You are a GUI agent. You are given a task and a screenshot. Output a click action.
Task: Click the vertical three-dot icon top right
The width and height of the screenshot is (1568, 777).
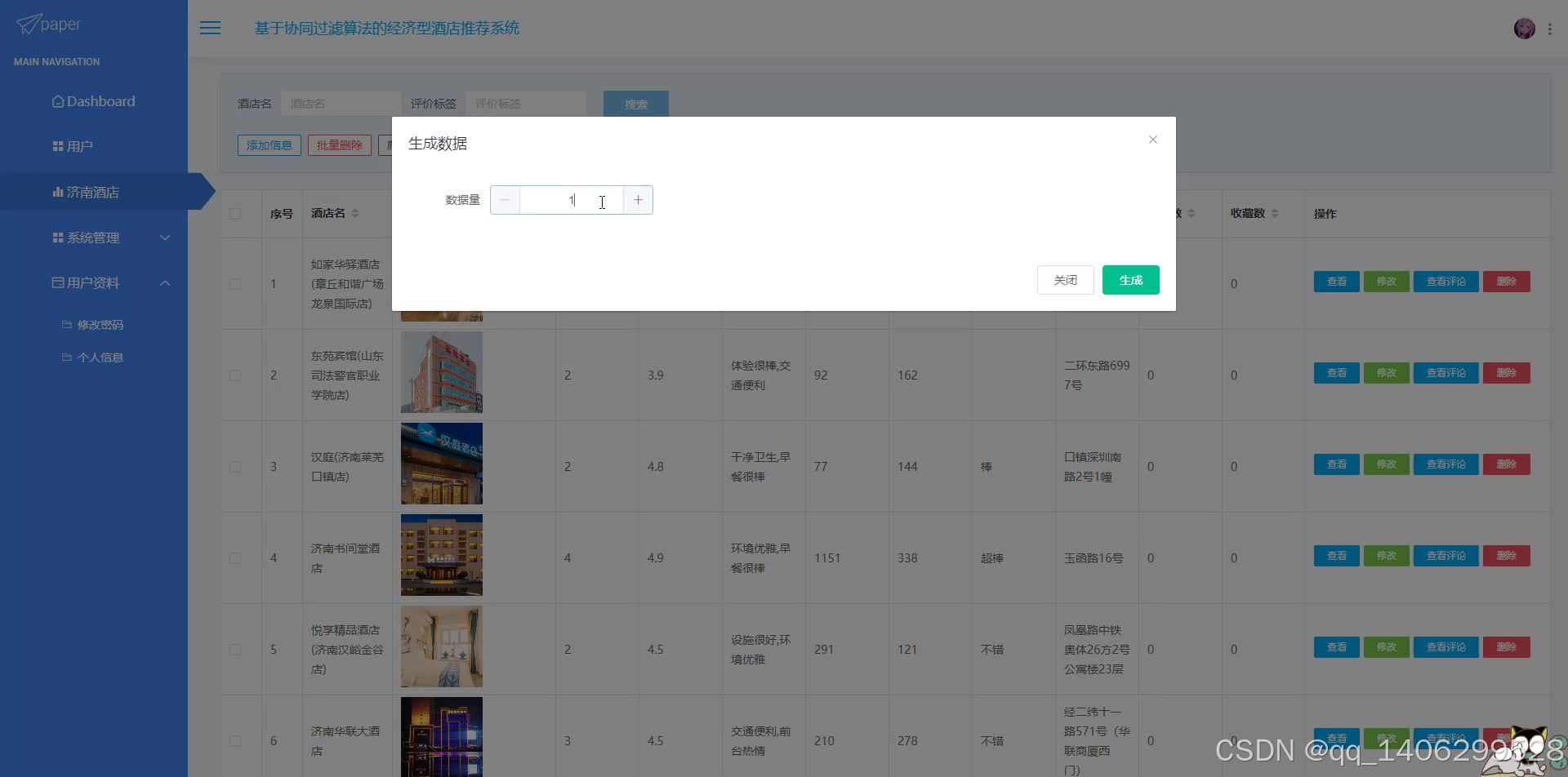point(1551,28)
